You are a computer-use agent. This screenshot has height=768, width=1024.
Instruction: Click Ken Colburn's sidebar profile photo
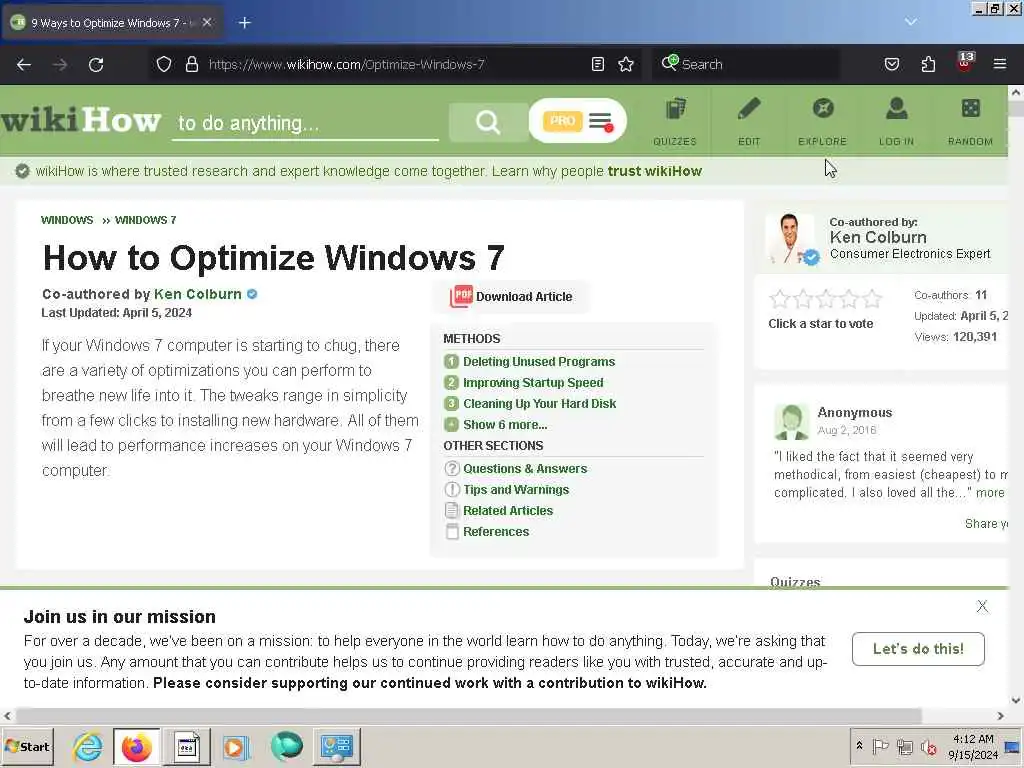pyautogui.click(x=790, y=238)
